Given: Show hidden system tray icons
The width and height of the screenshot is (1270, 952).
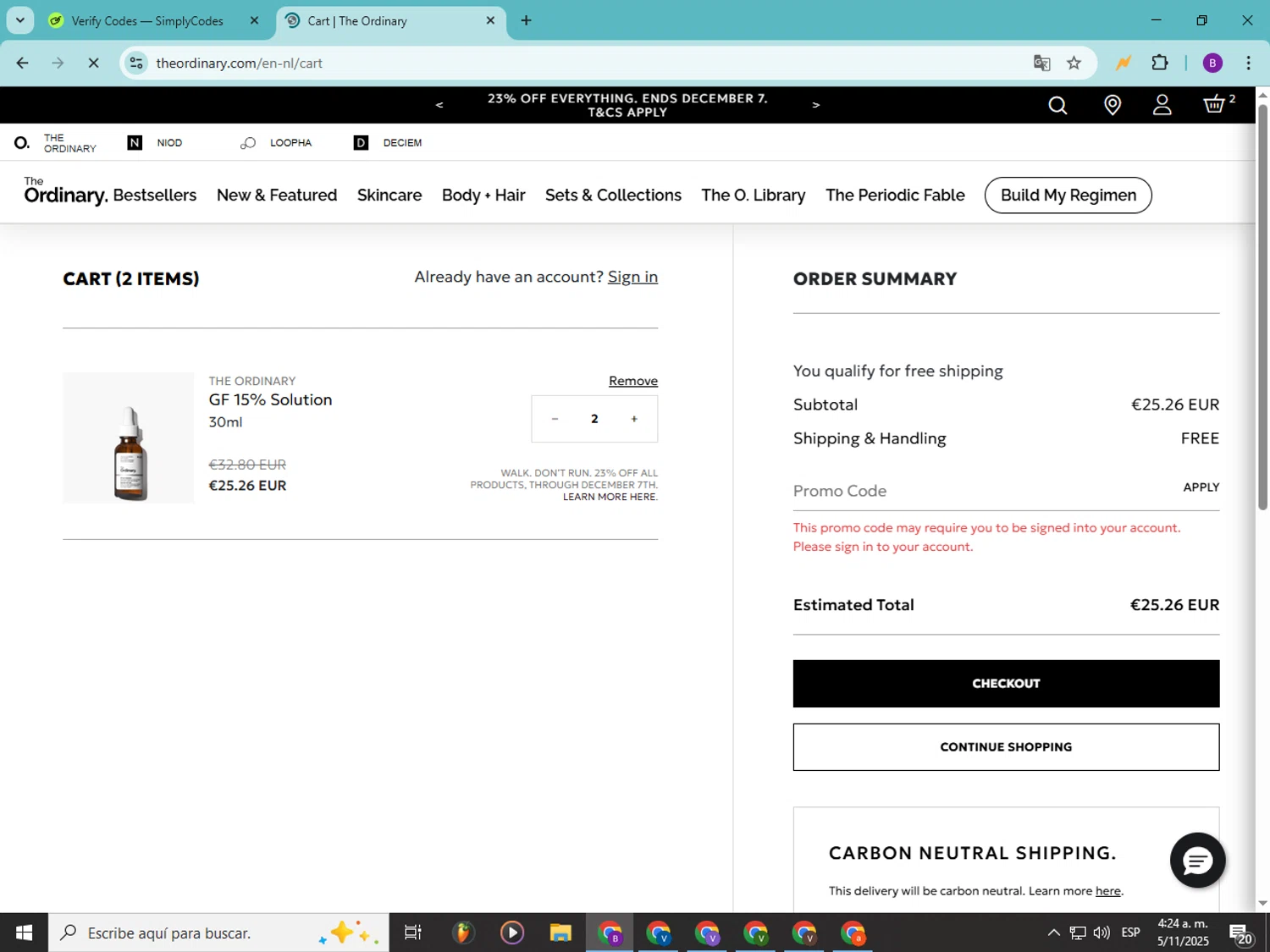Looking at the screenshot, I should 1053,933.
